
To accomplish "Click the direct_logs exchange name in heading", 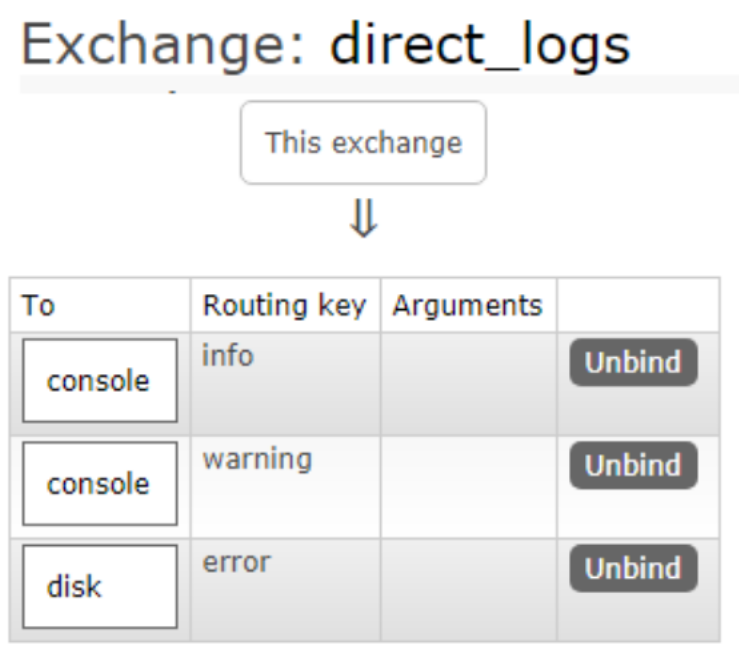I will click(479, 45).
